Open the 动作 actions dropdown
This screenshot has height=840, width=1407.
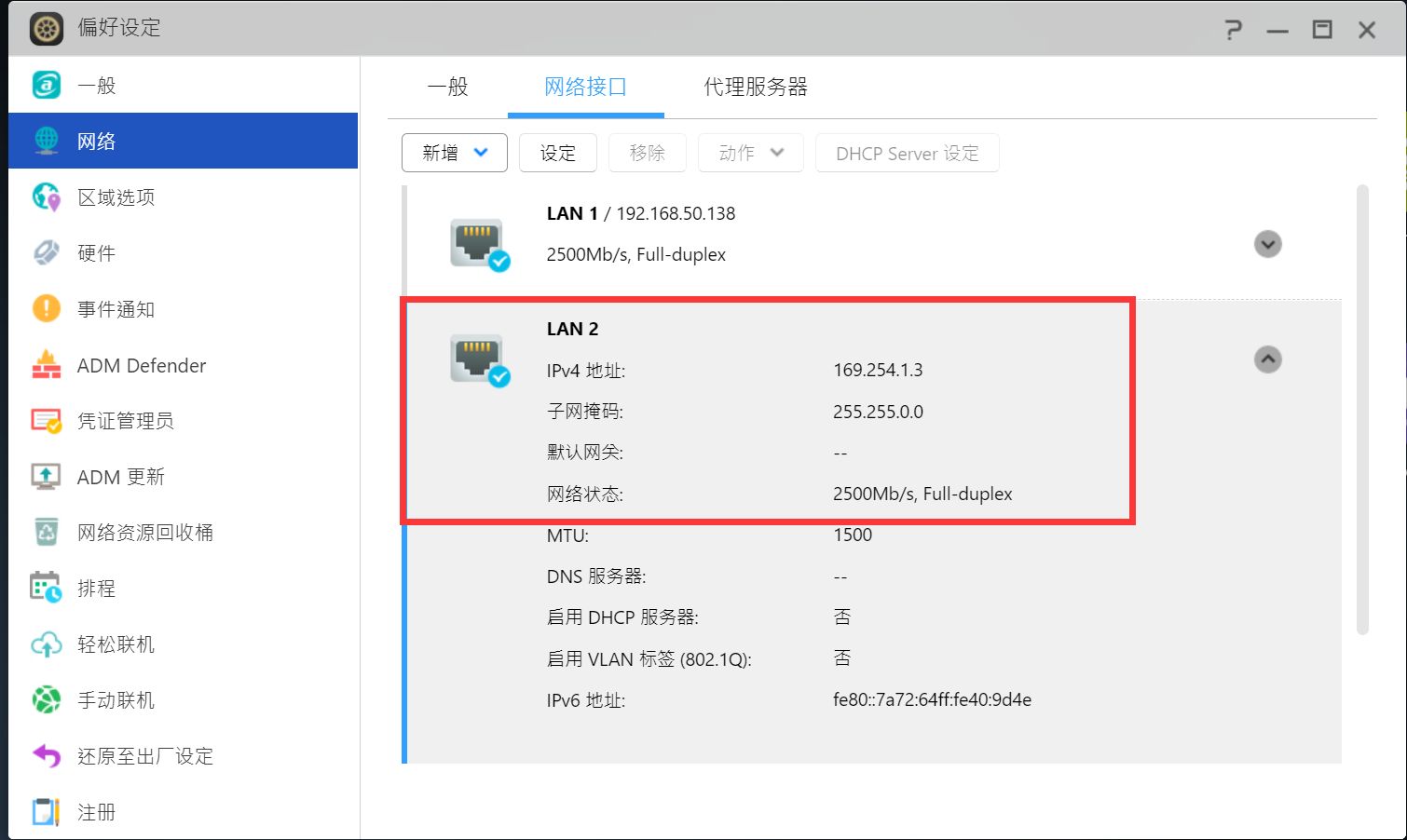coord(751,153)
